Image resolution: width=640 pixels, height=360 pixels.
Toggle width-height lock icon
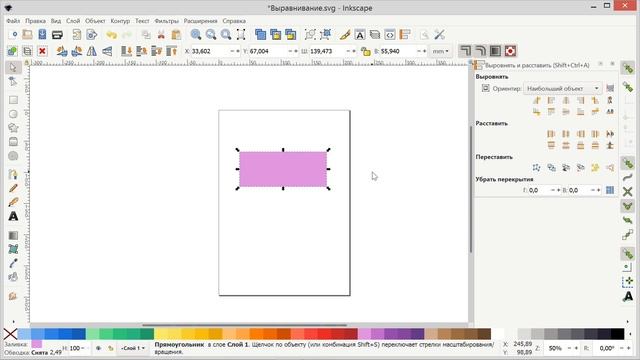coord(366,51)
